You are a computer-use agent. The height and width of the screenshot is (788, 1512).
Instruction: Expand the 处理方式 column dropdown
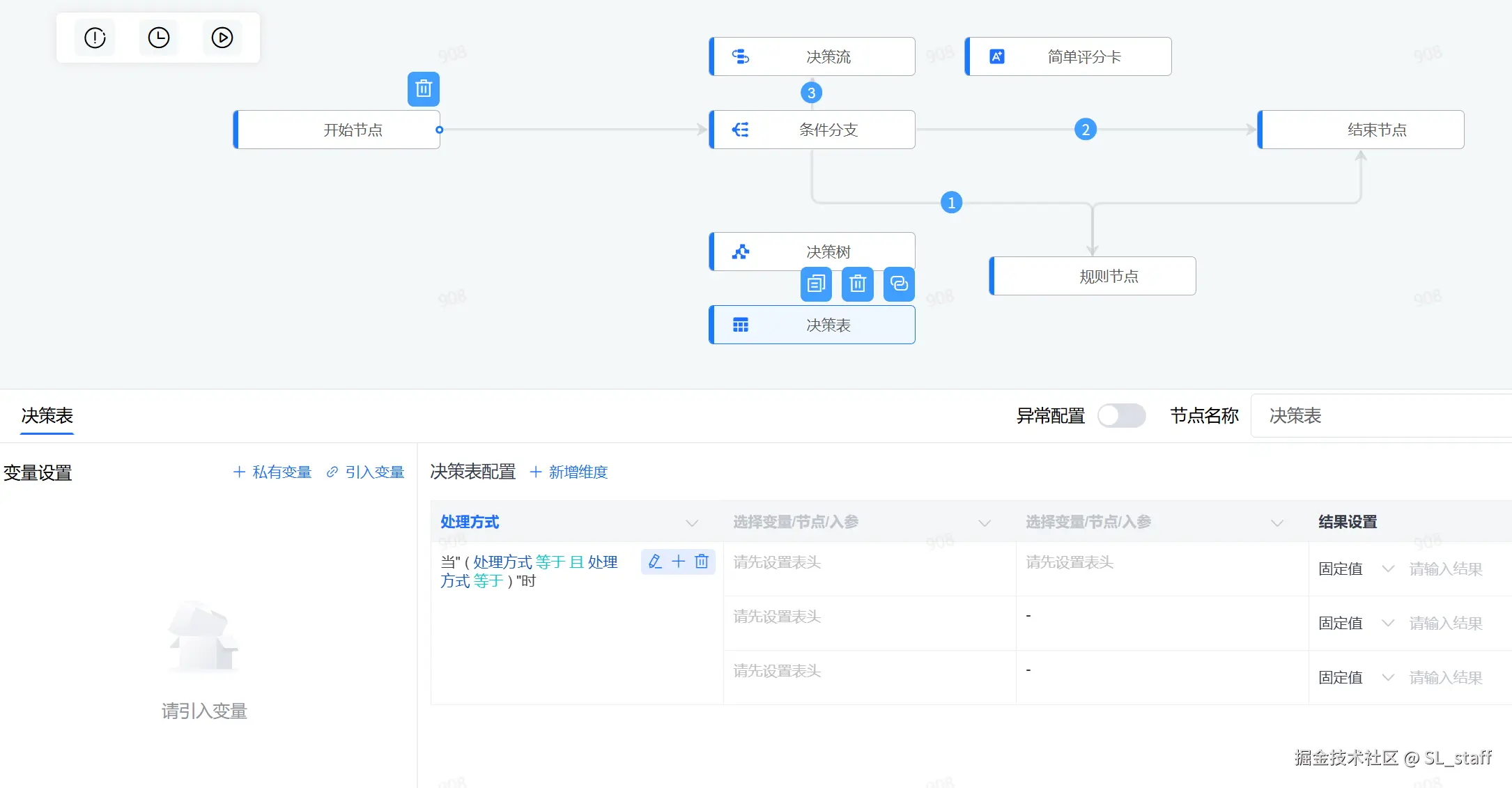[691, 523]
